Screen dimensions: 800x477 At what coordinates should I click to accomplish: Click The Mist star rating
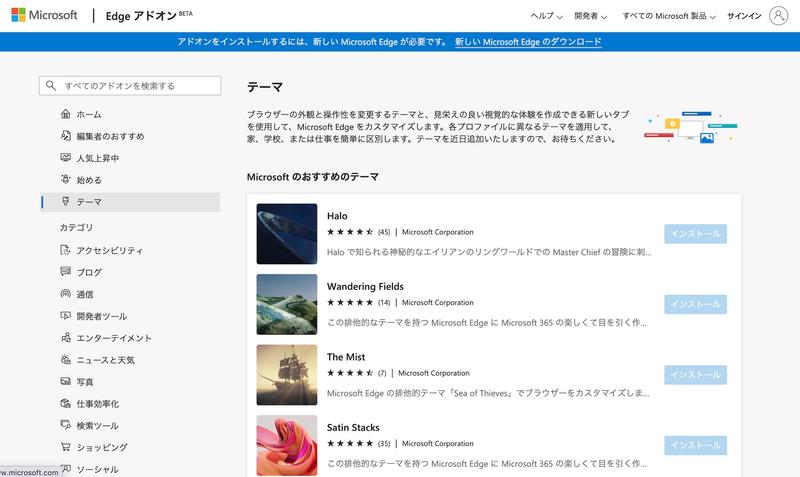[x=350, y=372]
